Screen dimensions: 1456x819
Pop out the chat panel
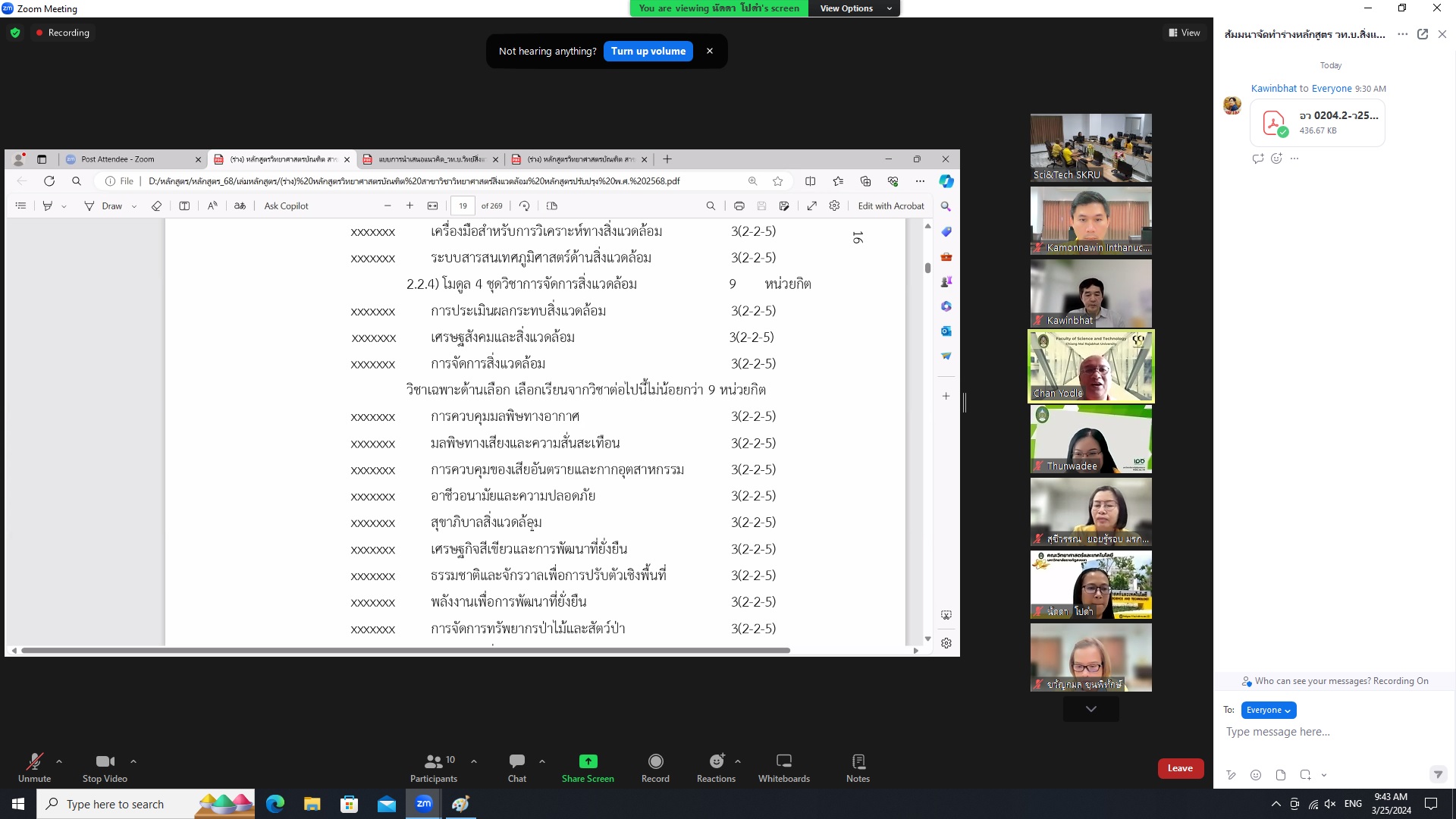click(x=1423, y=34)
